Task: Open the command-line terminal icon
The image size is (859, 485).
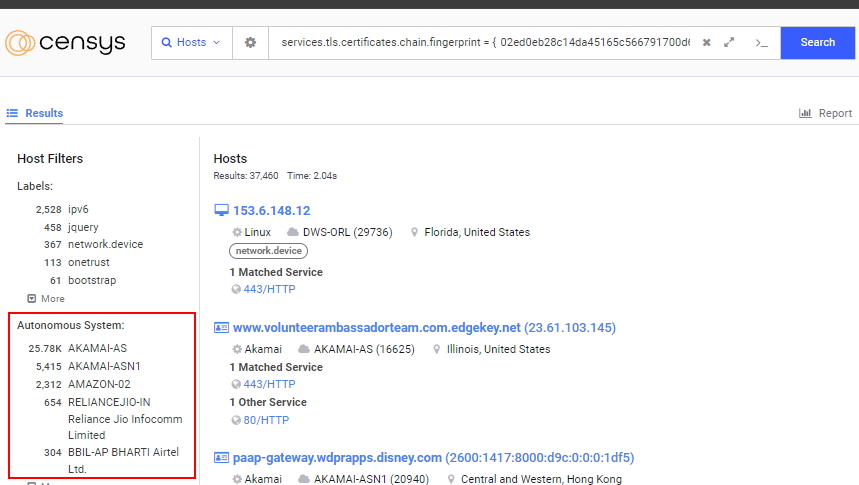Action: coord(761,43)
